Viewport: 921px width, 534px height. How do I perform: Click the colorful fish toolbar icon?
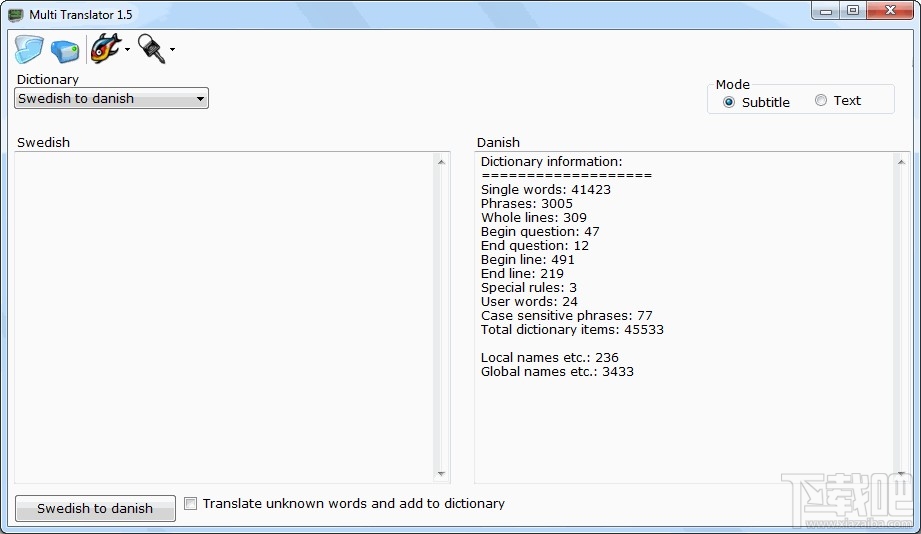(106, 48)
